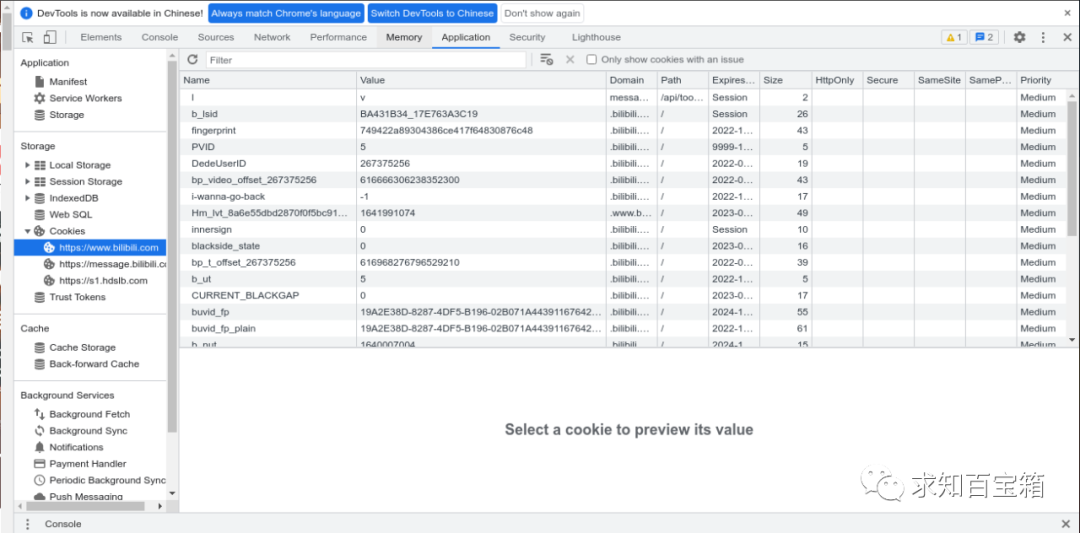Sort by the Value column header

481,80
